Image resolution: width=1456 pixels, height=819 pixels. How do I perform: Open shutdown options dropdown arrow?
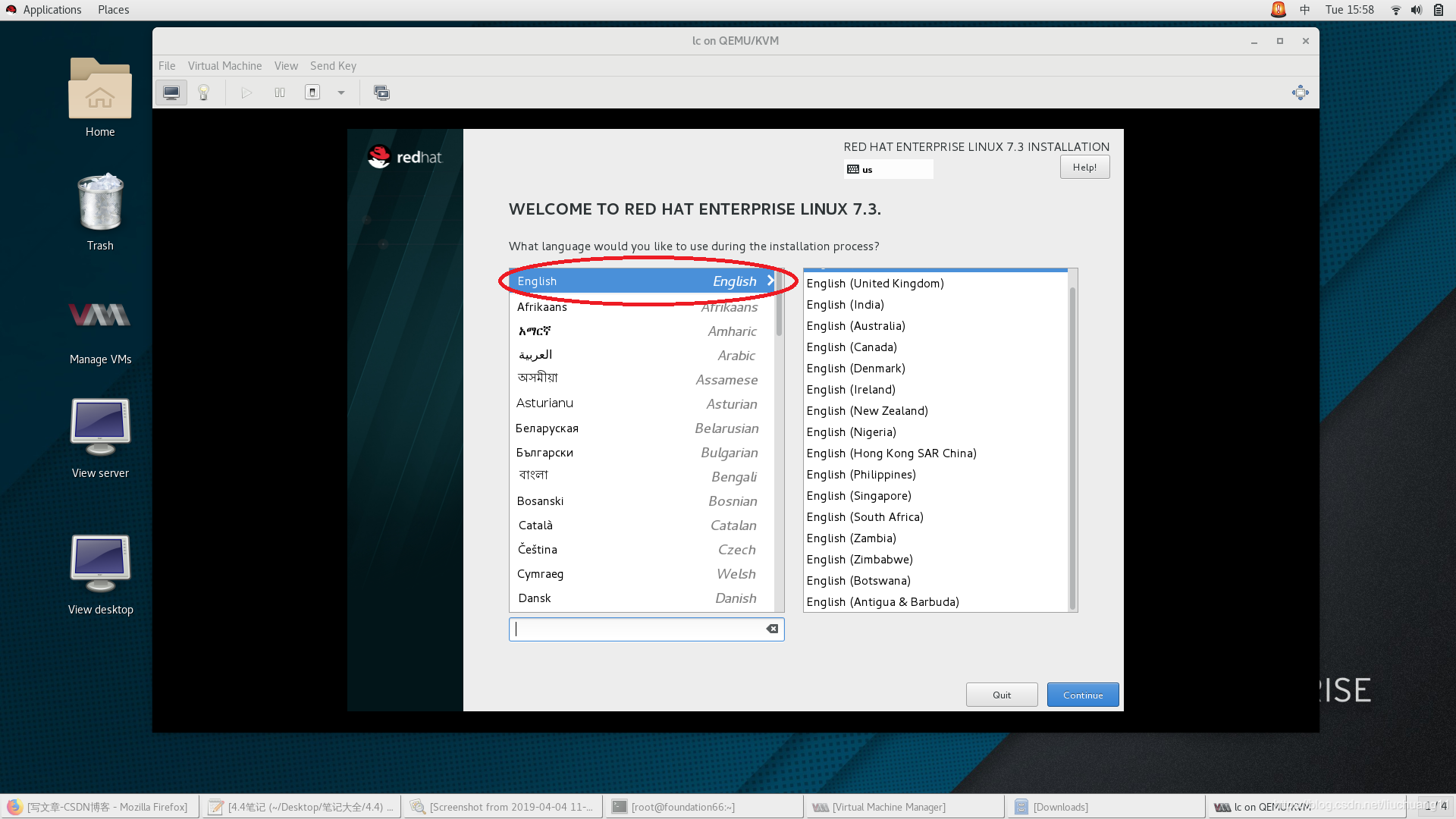(x=341, y=93)
